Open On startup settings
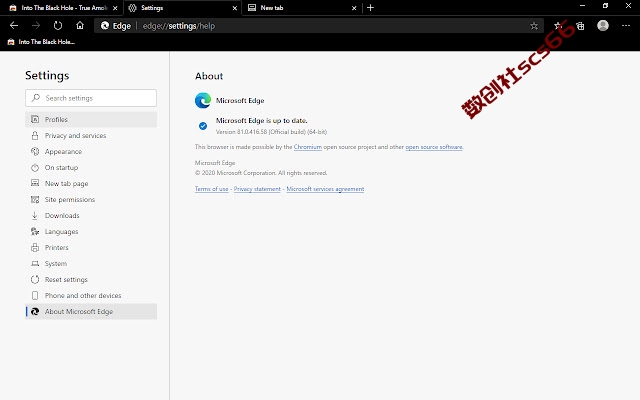Viewport: 640px width, 400px height. point(91,167)
